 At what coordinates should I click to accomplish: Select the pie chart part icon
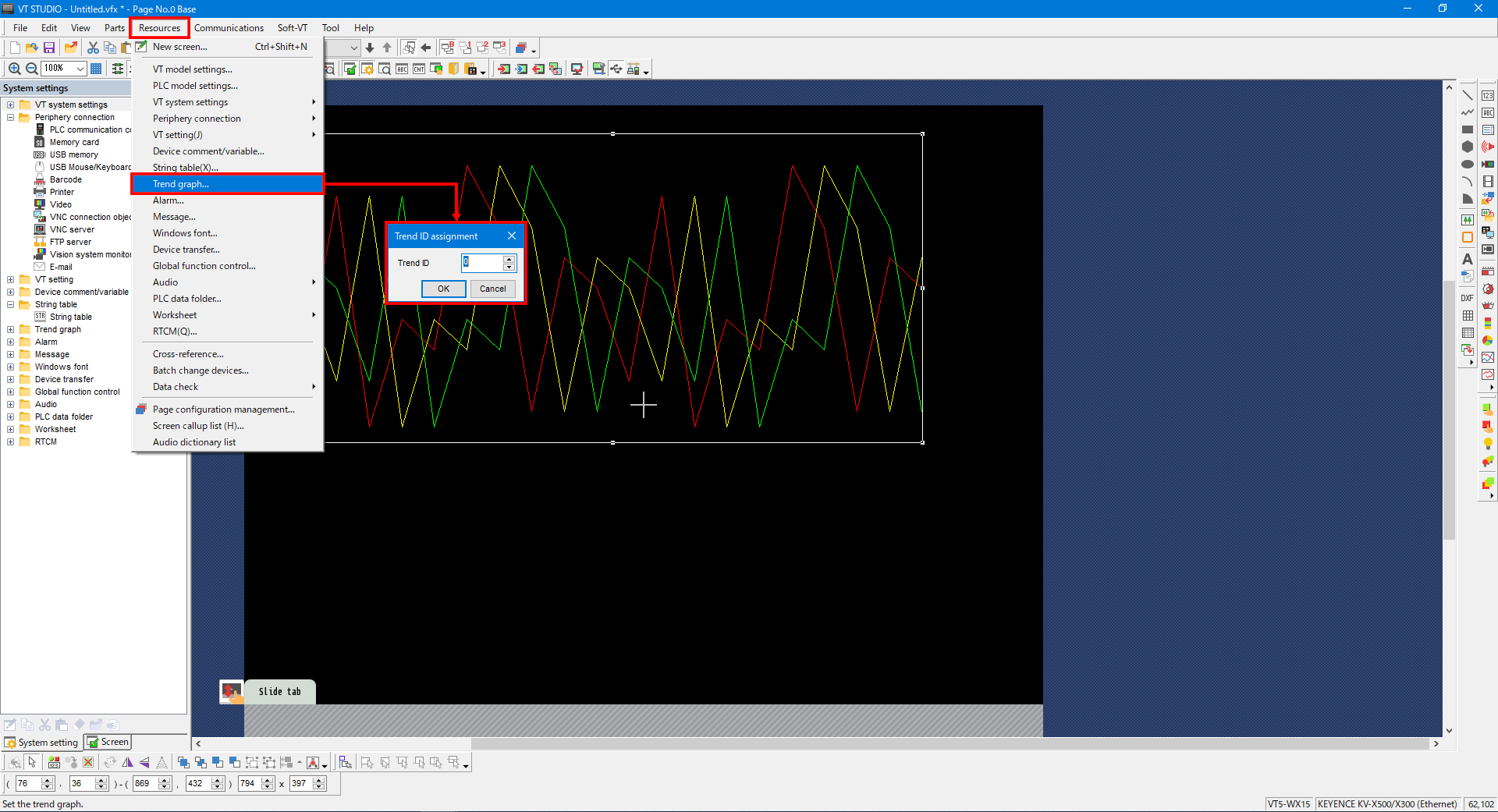pyautogui.click(x=1488, y=341)
